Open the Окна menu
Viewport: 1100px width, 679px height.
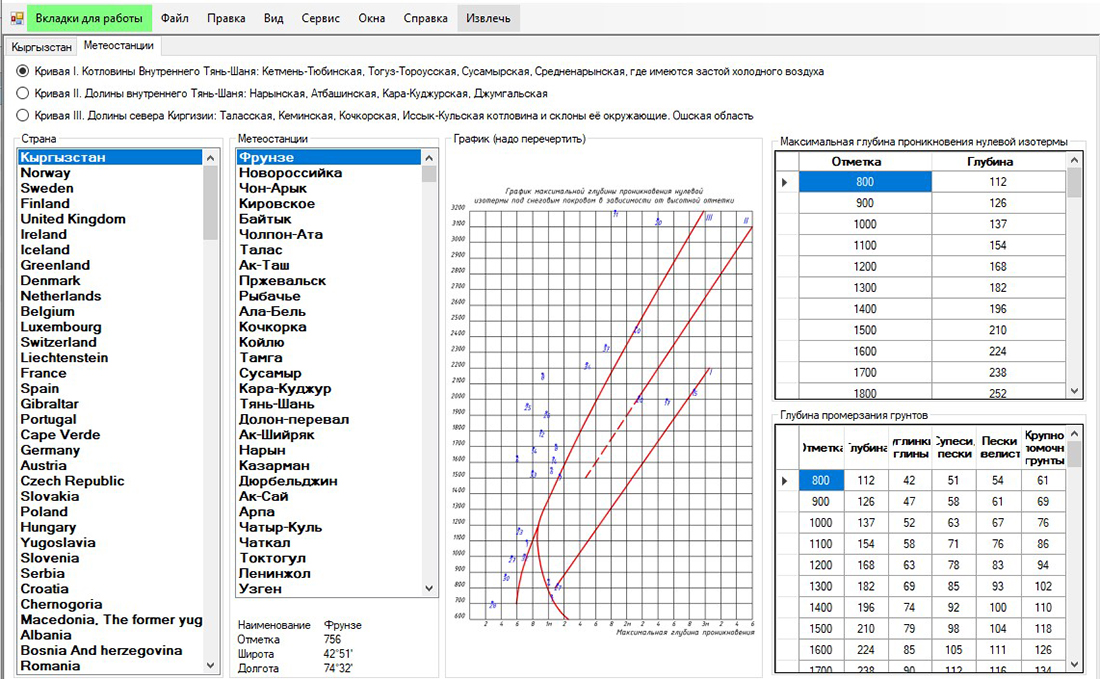(x=372, y=18)
